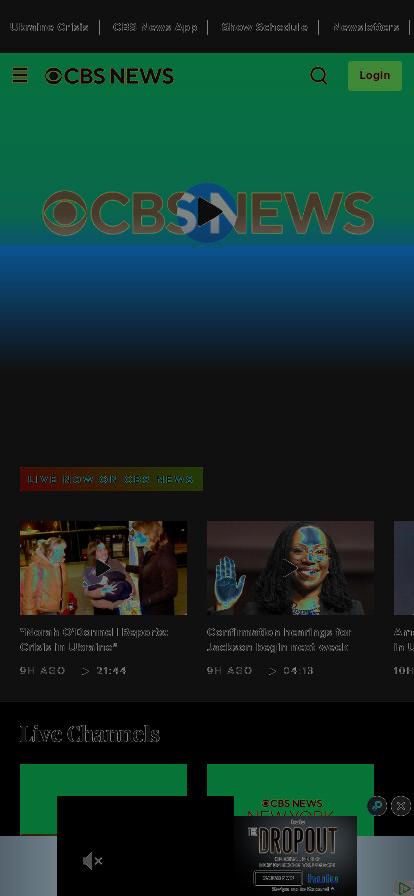Open the hamburger navigation menu
The image size is (414, 896).
coord(20,75)
